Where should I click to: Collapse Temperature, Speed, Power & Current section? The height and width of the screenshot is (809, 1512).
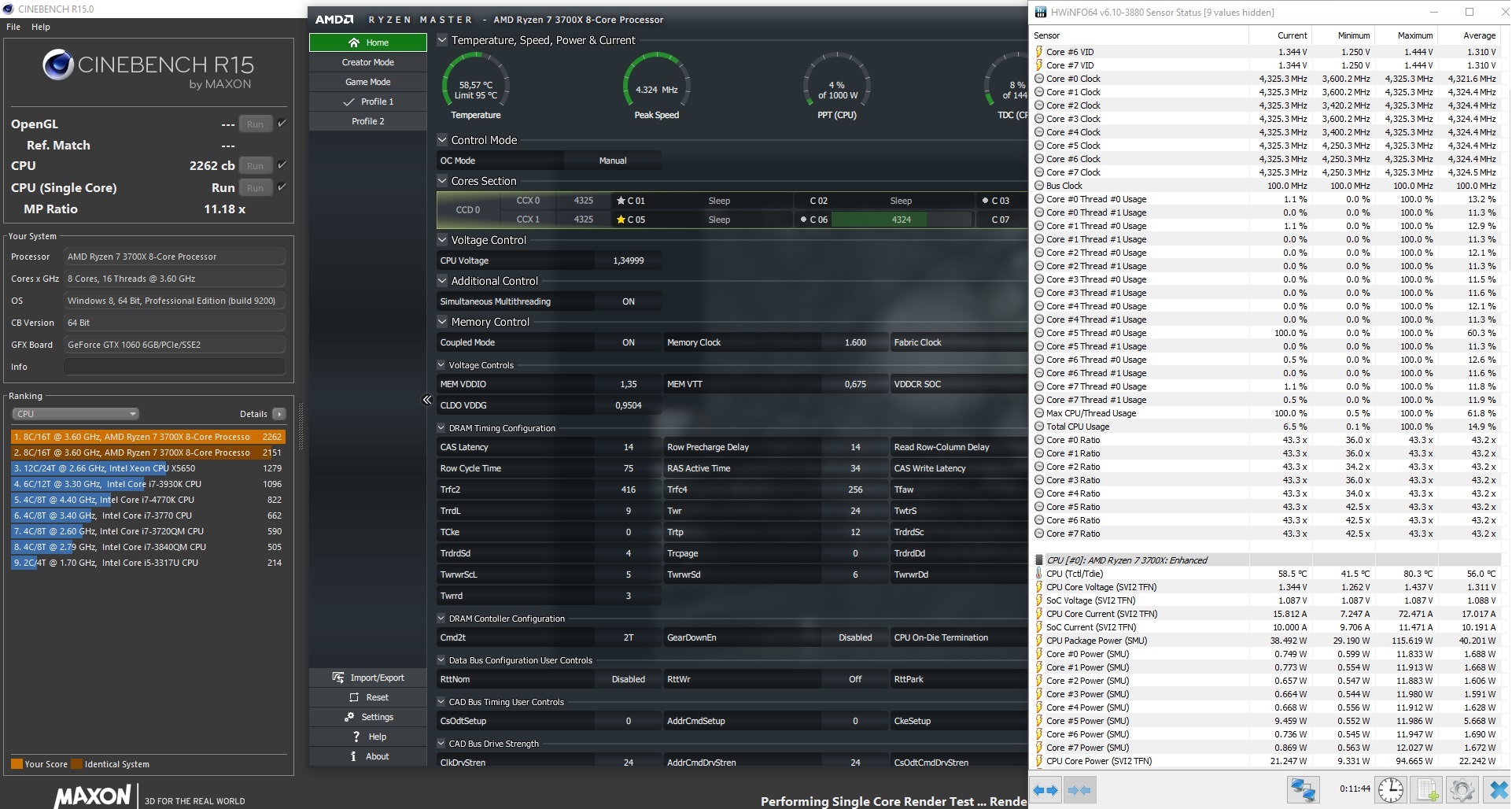point(442,40)
